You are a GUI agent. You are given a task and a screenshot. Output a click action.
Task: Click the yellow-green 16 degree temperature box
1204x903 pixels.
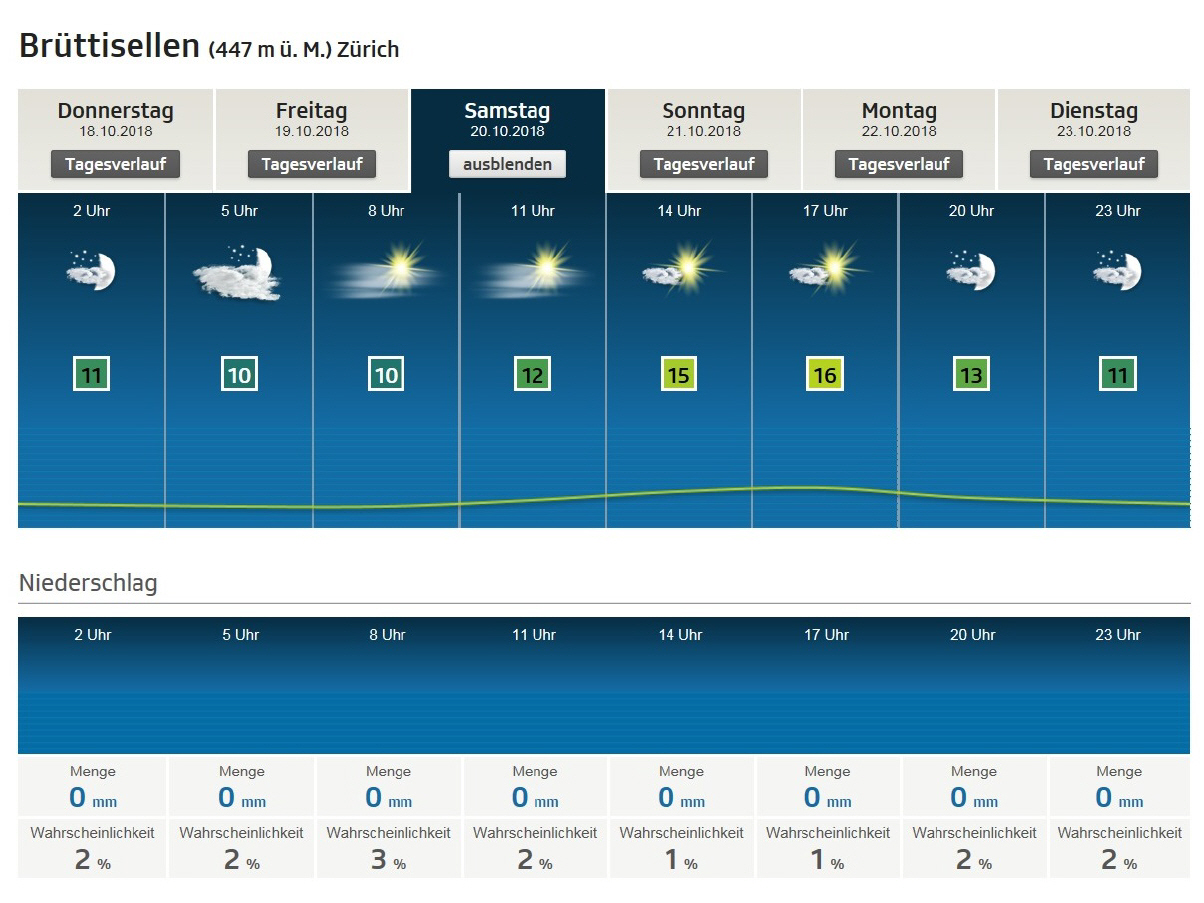coord(825,376)
